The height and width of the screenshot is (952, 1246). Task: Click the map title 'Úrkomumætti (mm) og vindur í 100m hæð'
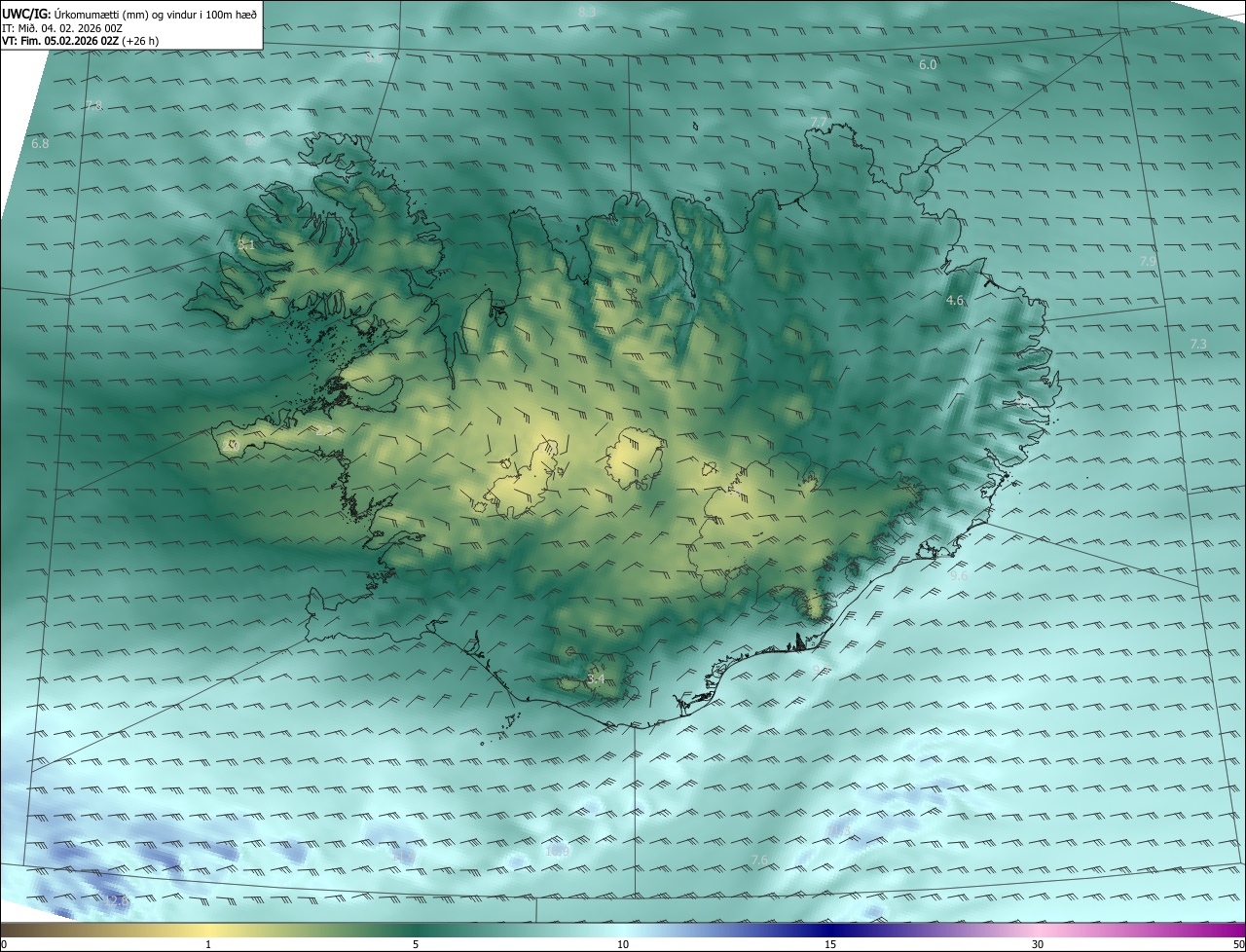[x=155, y=14]
